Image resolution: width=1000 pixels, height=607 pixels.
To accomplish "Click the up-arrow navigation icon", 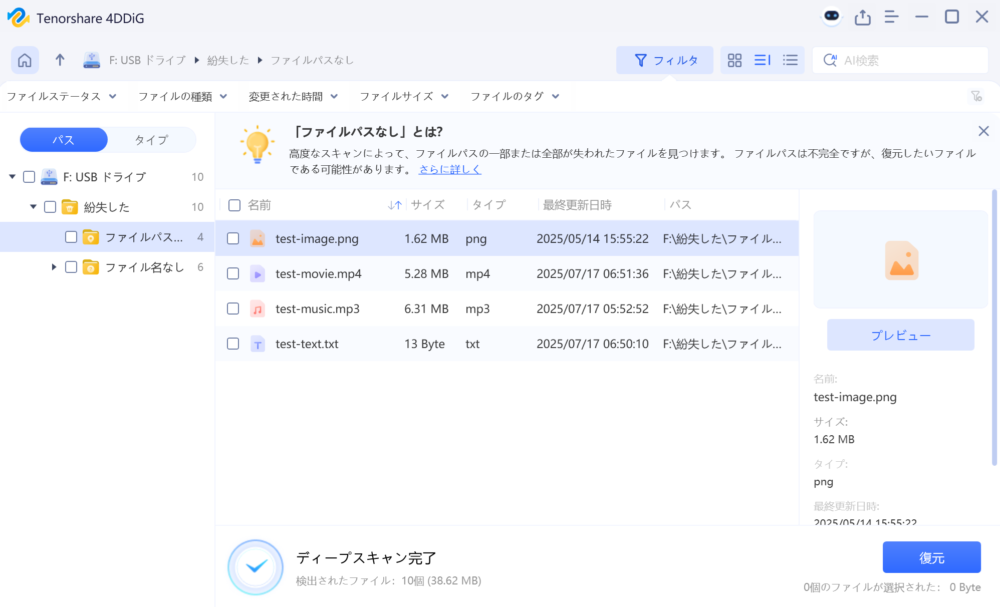I will (60, 60).
